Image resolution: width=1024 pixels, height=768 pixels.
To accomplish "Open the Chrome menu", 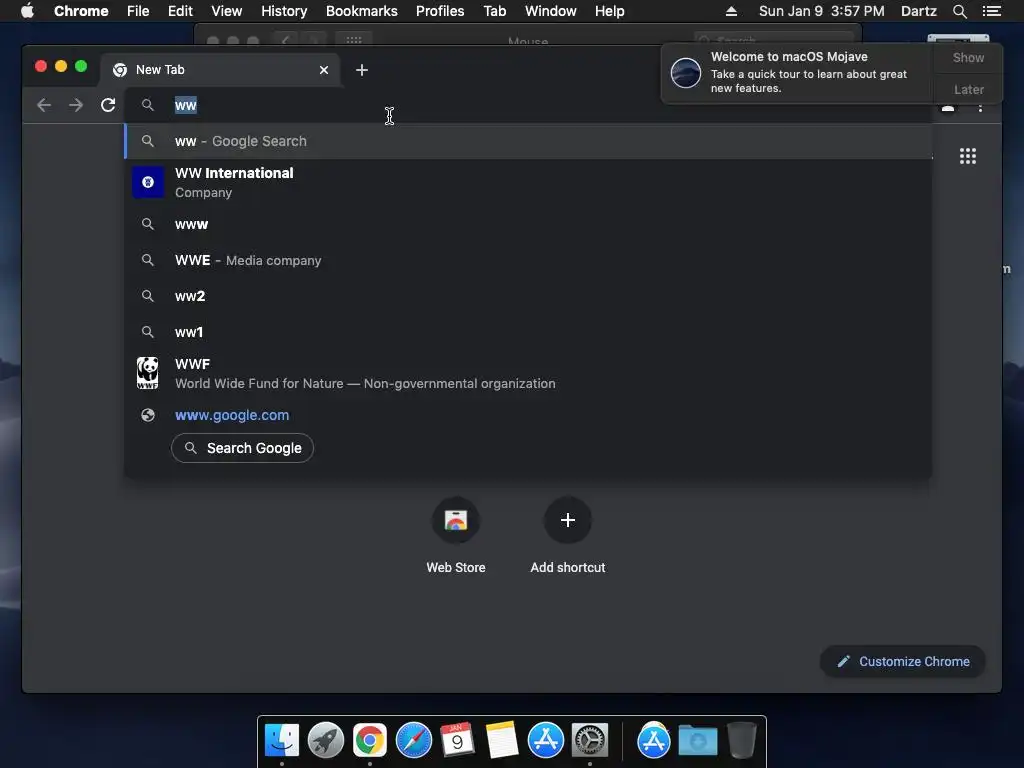I will pos(81,11).
